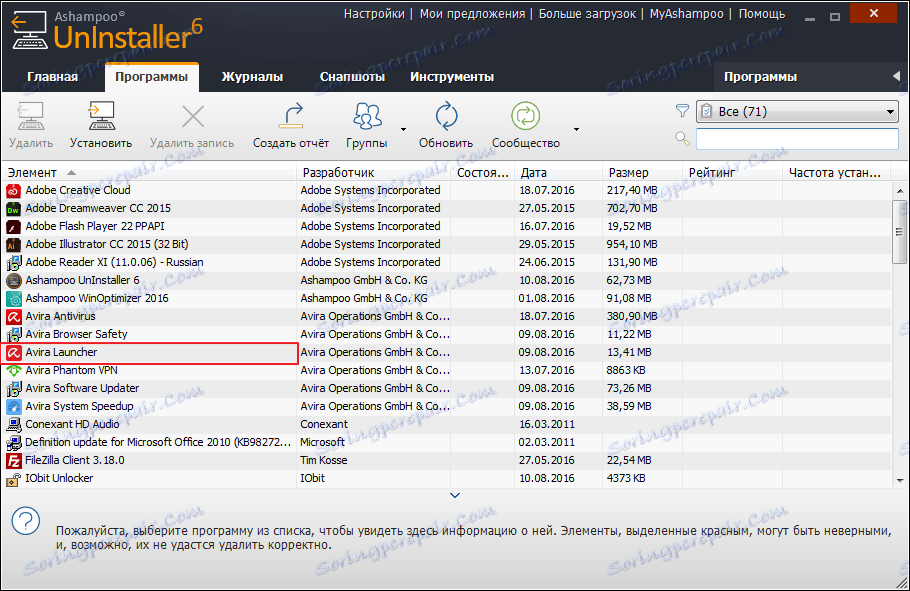Viewport: 910px width, 591px height.
Task: Click the Adobe Reader XI row icon
Action: tap(13, 262)
